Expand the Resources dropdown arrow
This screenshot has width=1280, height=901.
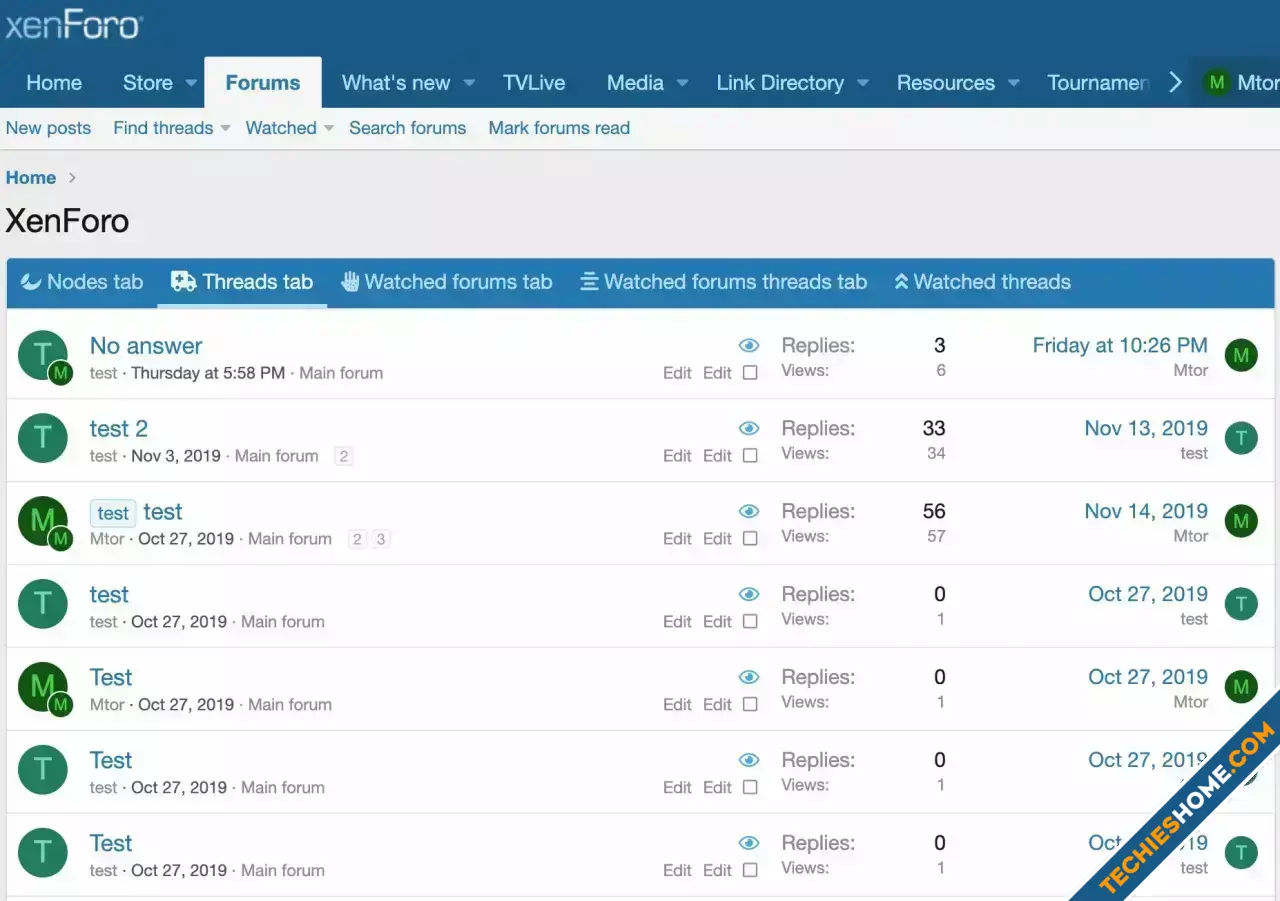click(1013, 83)
